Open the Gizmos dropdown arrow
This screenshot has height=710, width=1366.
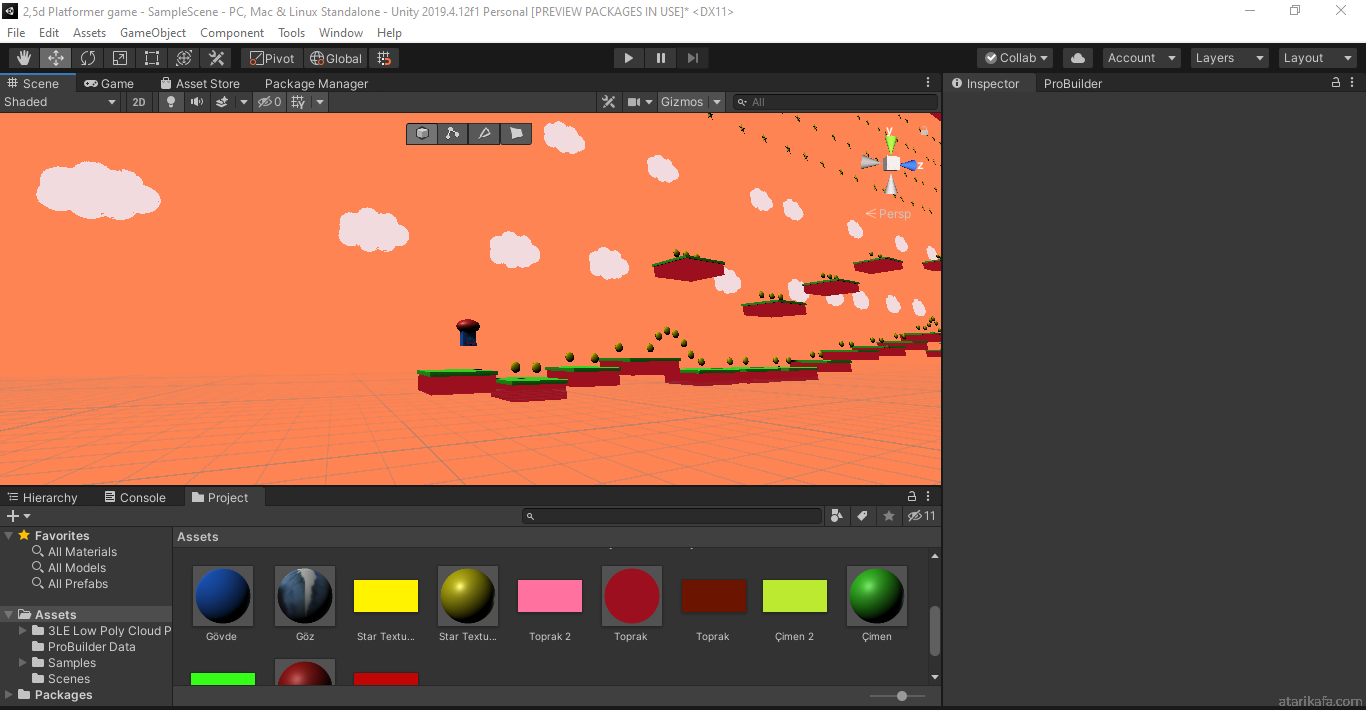click(717, 102)
